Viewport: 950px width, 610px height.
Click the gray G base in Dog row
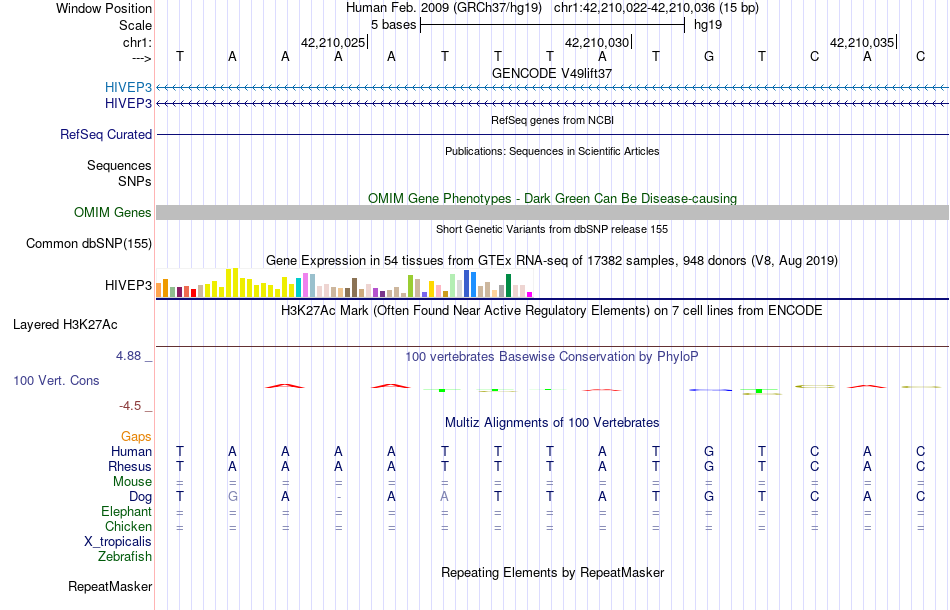[x=233, y=497]
